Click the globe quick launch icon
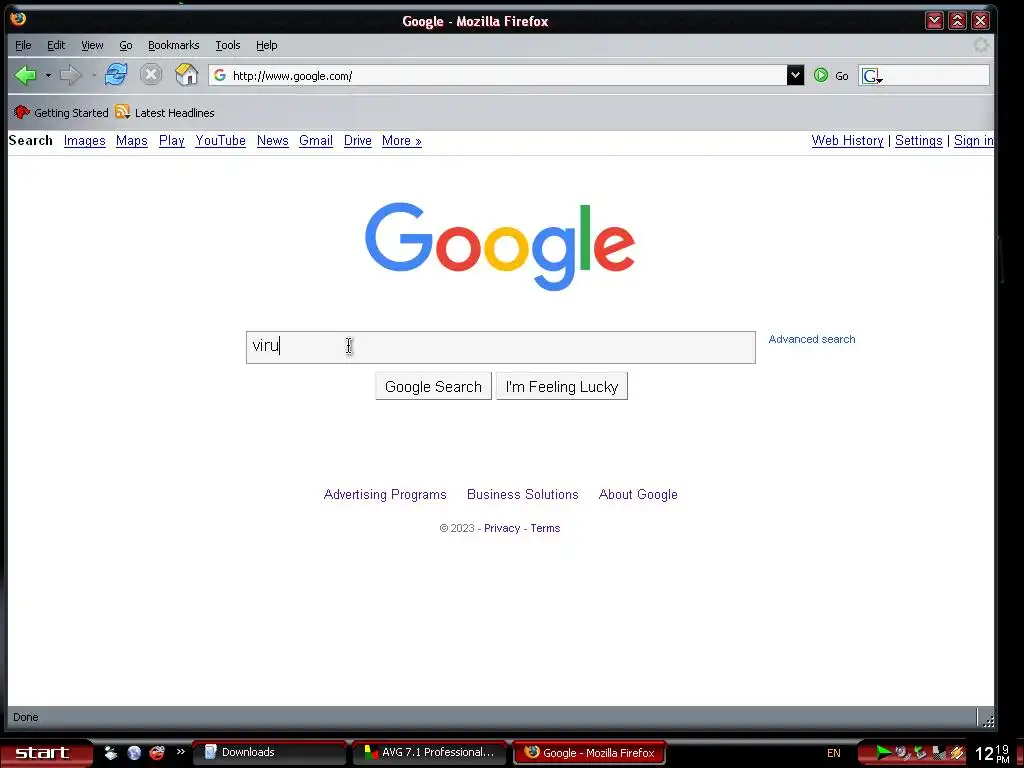 click(x=134, y=752)
